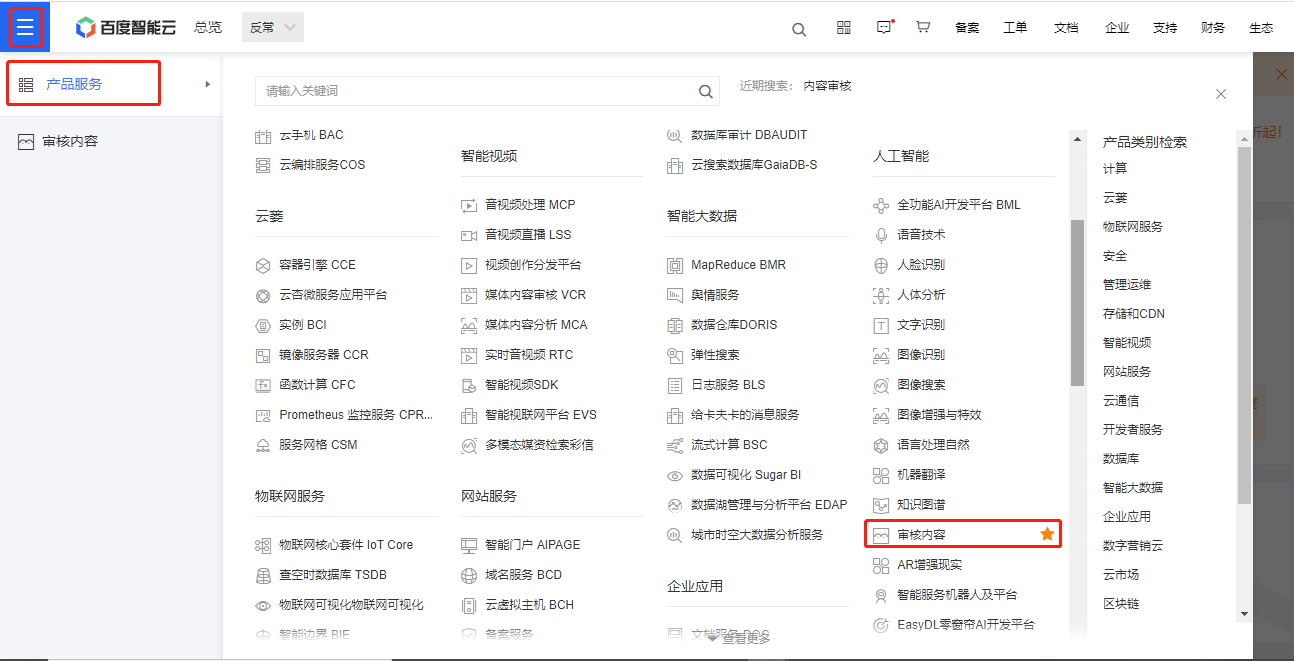The height and width of the screenshot is (661, 1294).
Task: Open 支持 in top navigation
Action: click(1165, 28)
